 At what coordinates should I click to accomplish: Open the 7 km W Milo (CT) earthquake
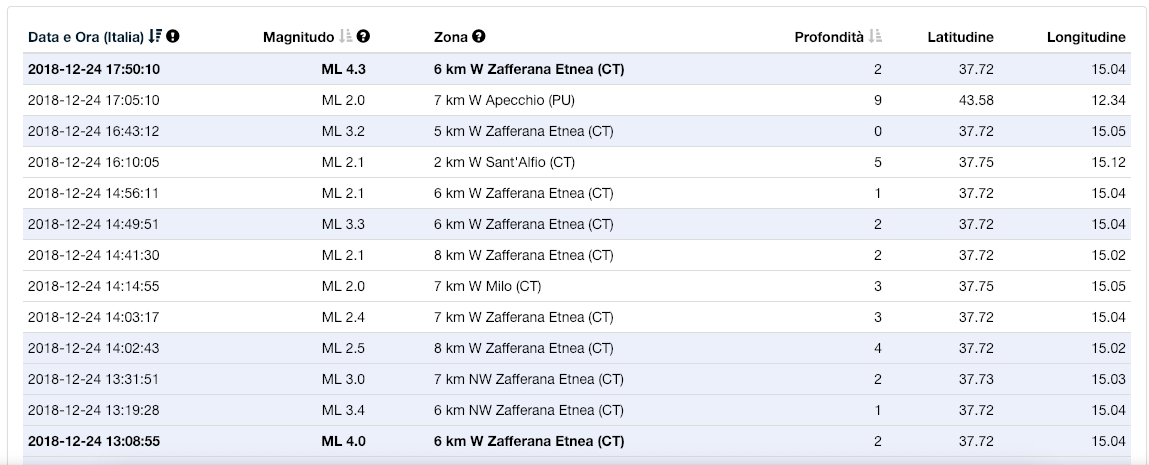[x=487, y=286]
